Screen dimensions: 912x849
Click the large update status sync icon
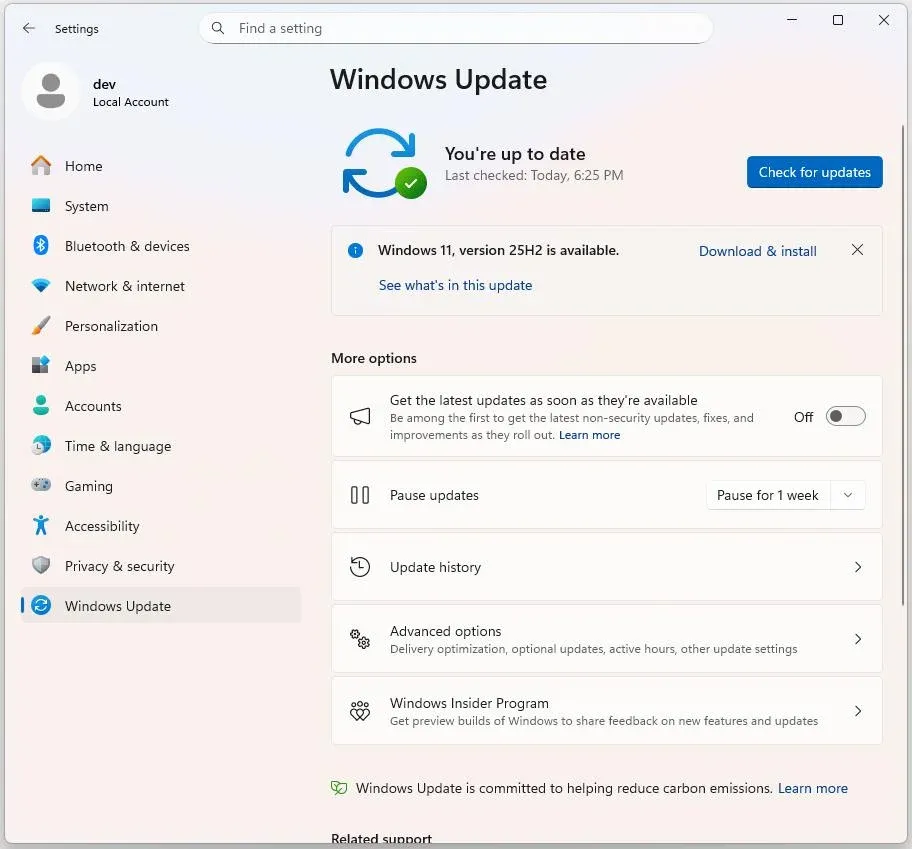click(384, 163)
